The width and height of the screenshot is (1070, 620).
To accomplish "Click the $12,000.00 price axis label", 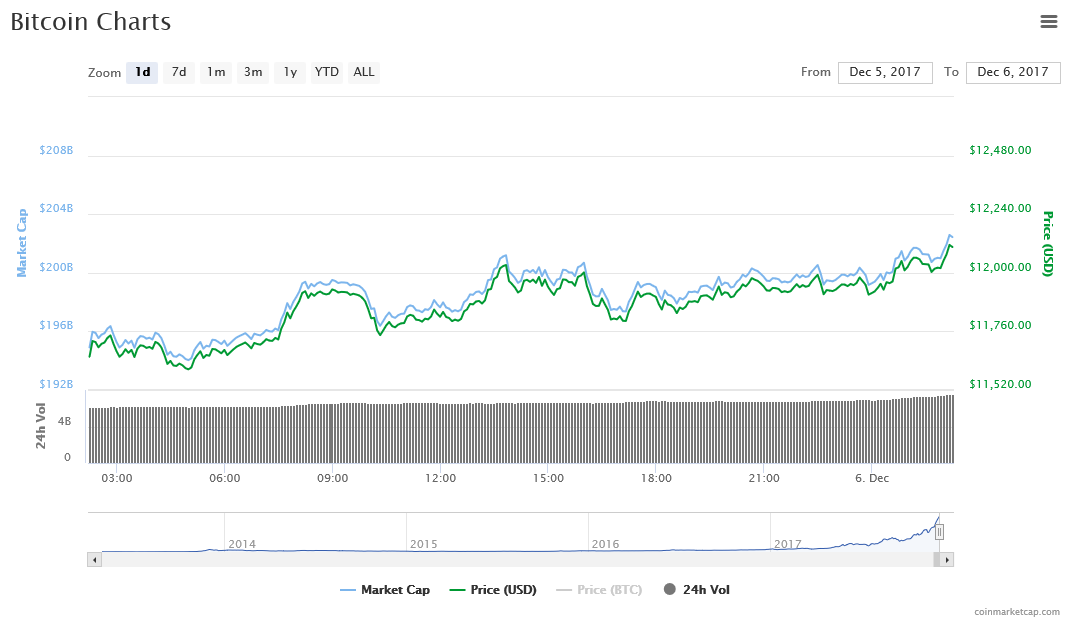I will point(1000,267).
